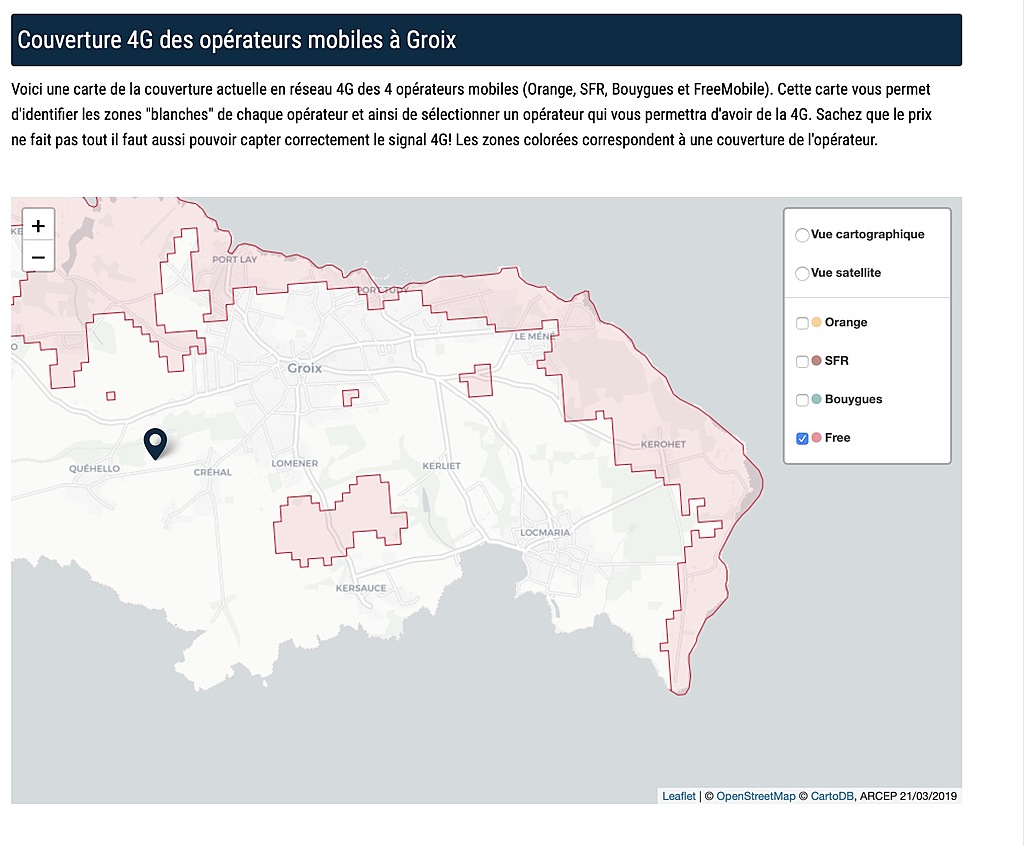Click the KERLIET map label

[441, 466]
